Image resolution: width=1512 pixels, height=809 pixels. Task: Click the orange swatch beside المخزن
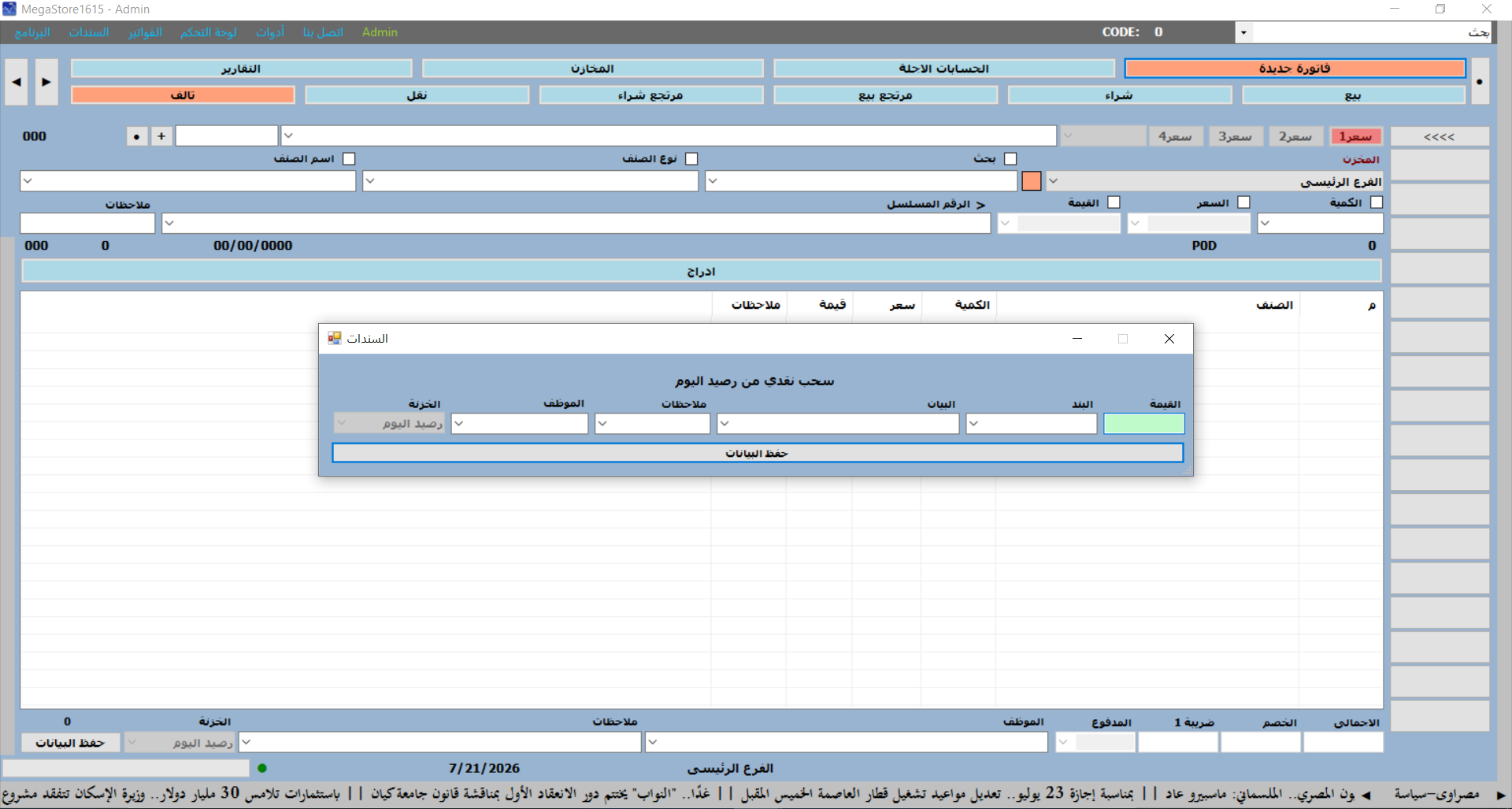click(1032, 181)
